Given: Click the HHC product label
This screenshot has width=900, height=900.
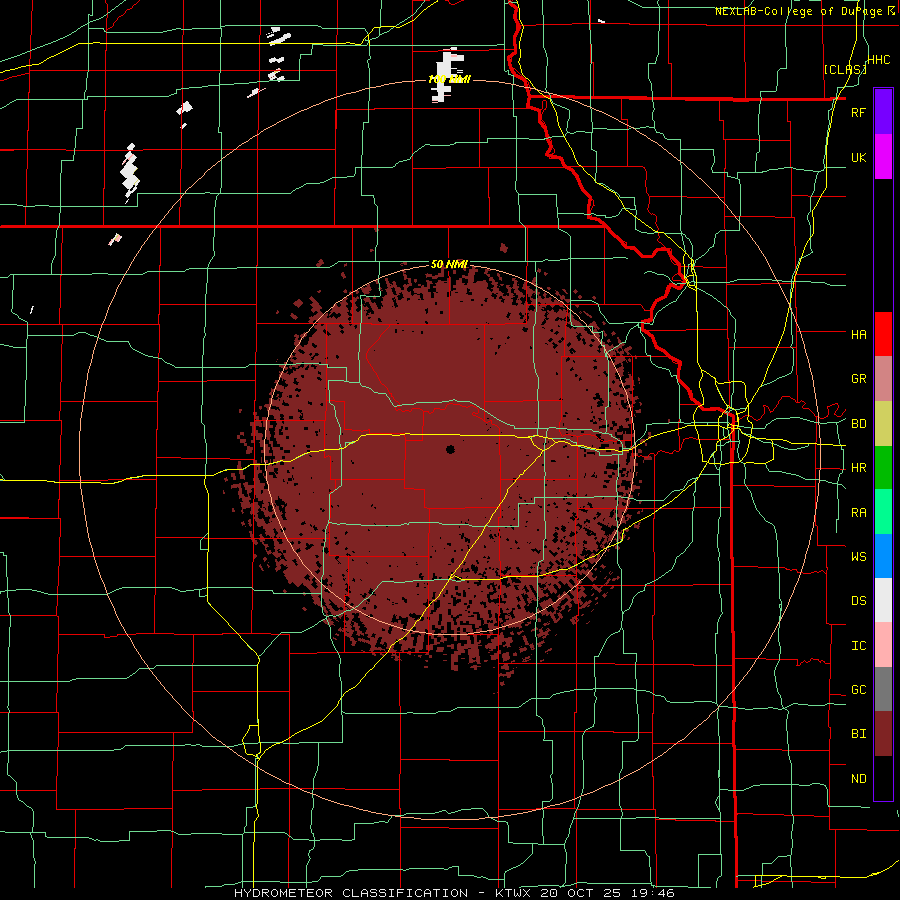Looking at the screenshot, I should [878, 60].
